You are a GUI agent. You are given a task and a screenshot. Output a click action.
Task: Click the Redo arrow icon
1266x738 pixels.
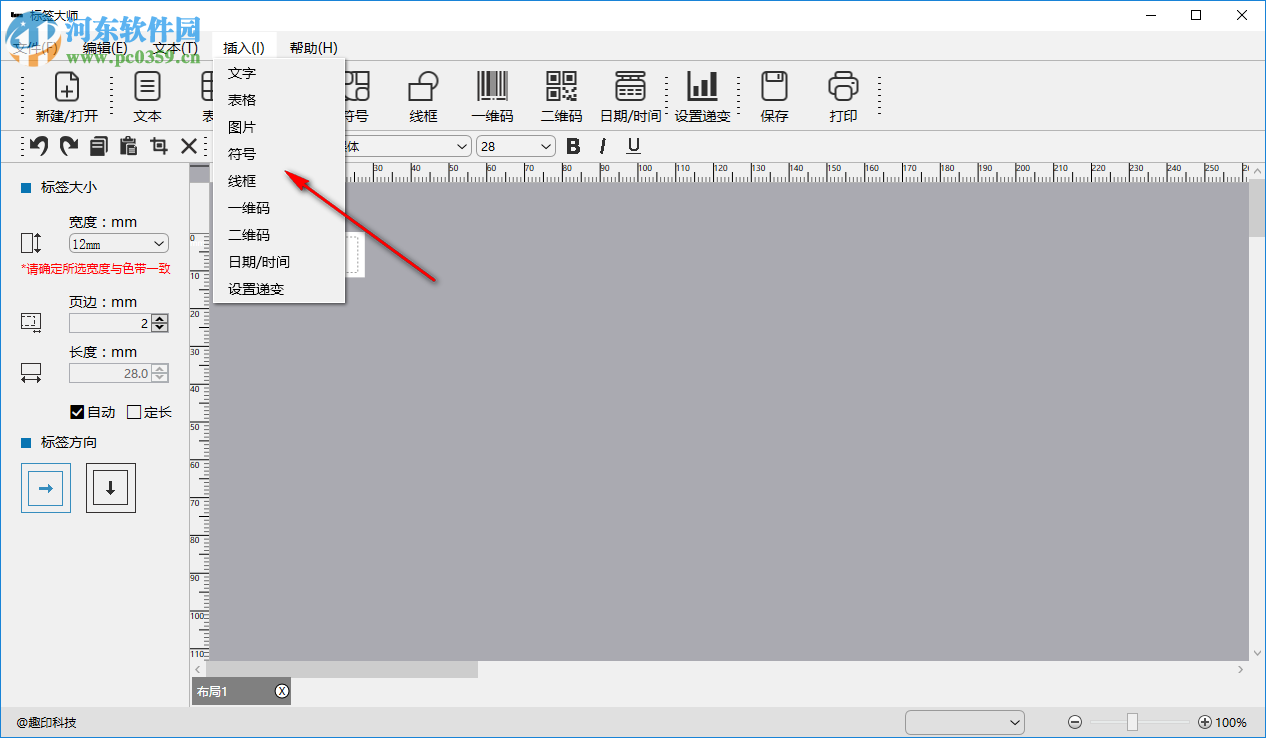tap(68, 146)
